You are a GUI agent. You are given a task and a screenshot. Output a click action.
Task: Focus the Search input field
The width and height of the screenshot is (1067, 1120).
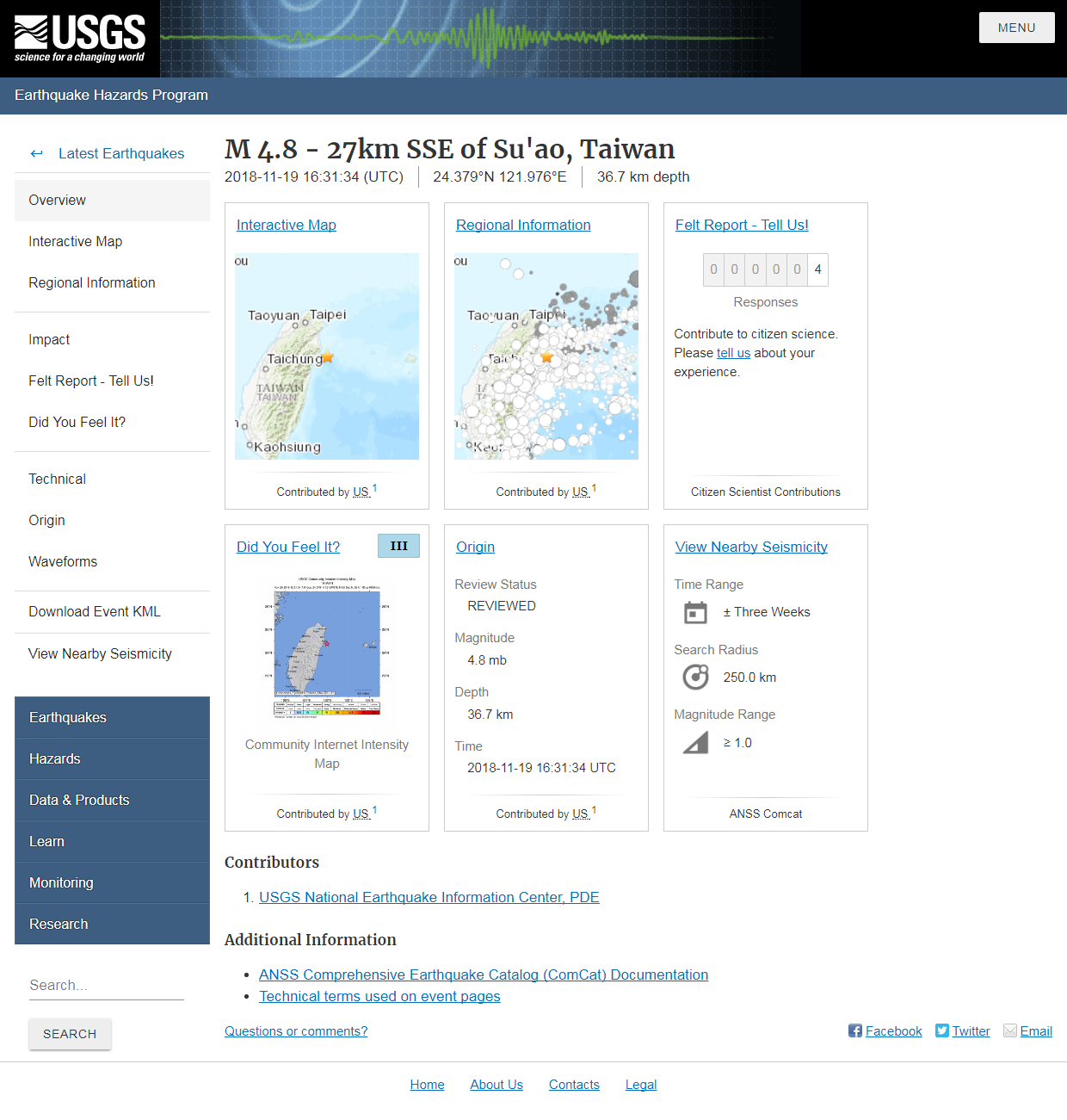point(107,985)
